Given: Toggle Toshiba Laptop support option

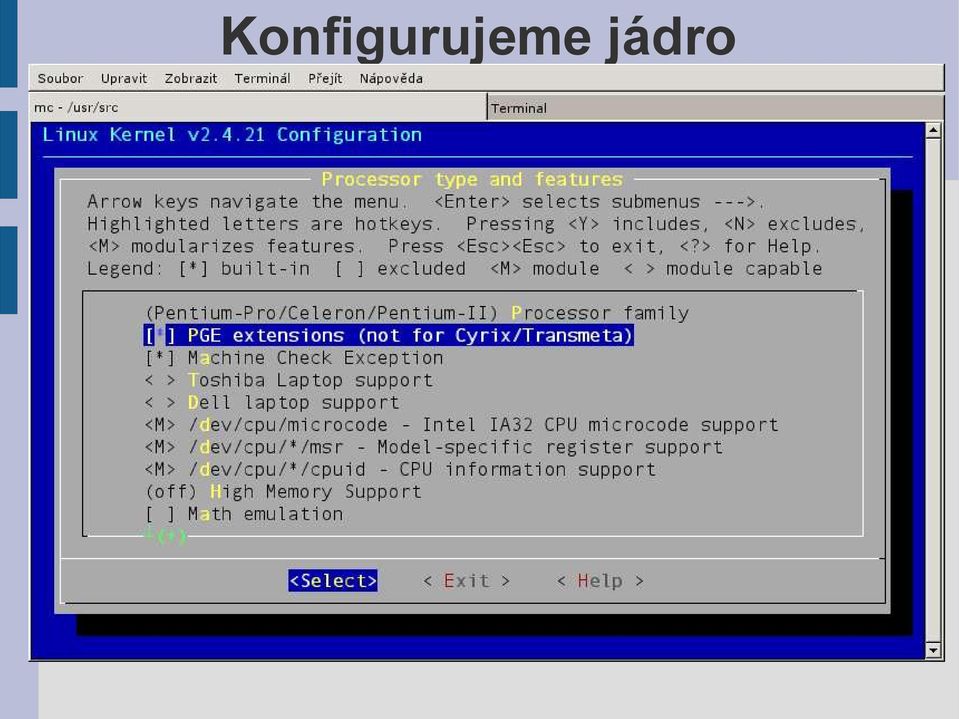Looking at the screenshot, I should click(289, 380).
